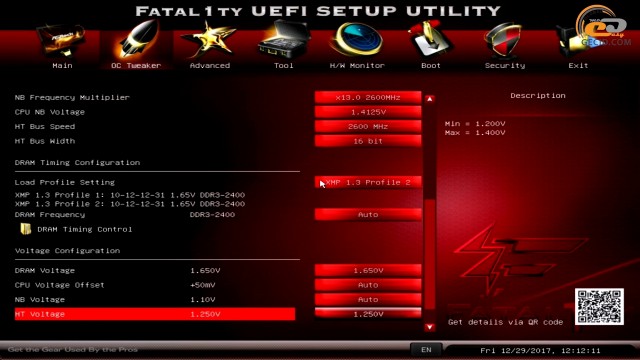Select the NB Frequency Multiplier label
Viewport: 640px width, 360px height.
72,98
